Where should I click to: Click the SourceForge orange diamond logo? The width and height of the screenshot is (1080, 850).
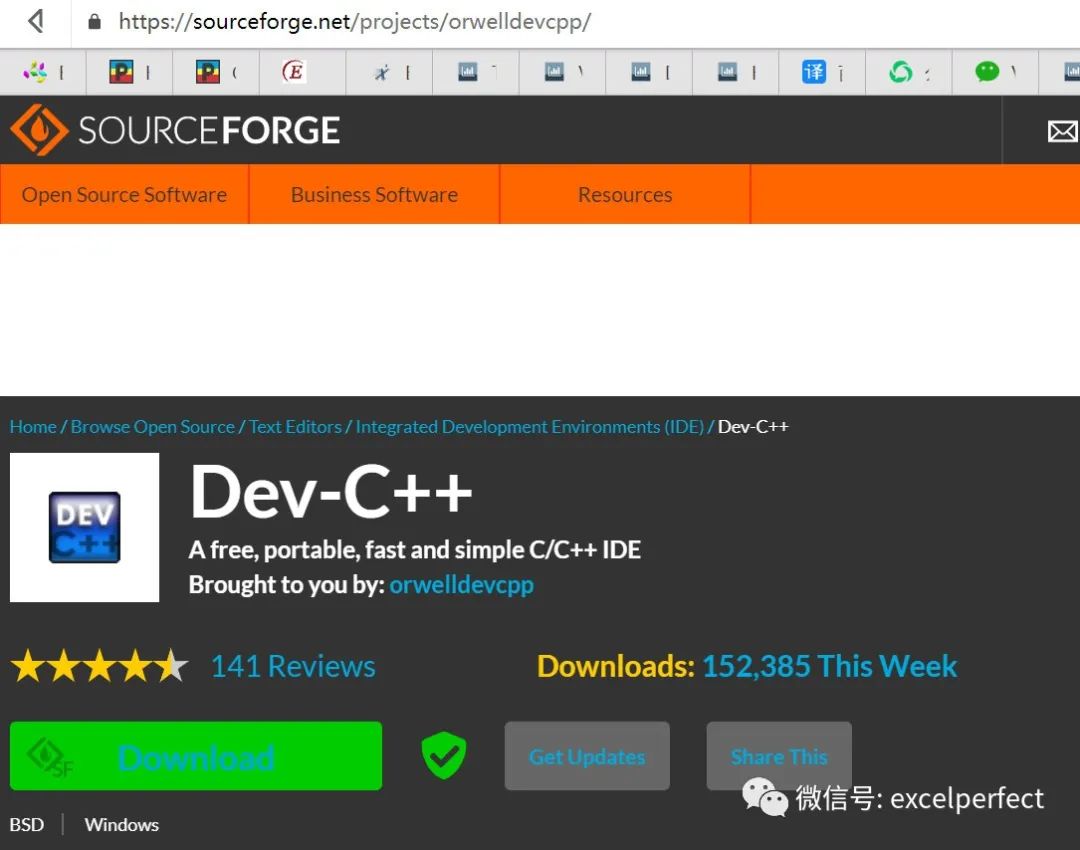(39, 130)
